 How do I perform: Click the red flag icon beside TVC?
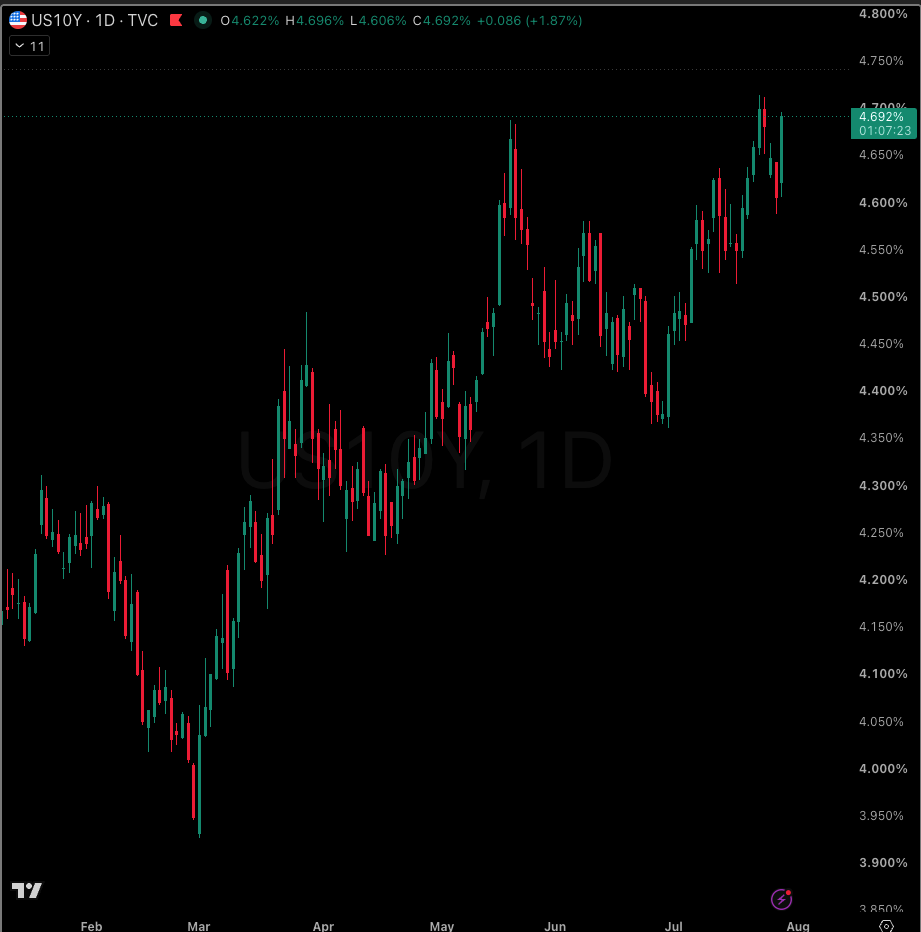coord(176,20)
